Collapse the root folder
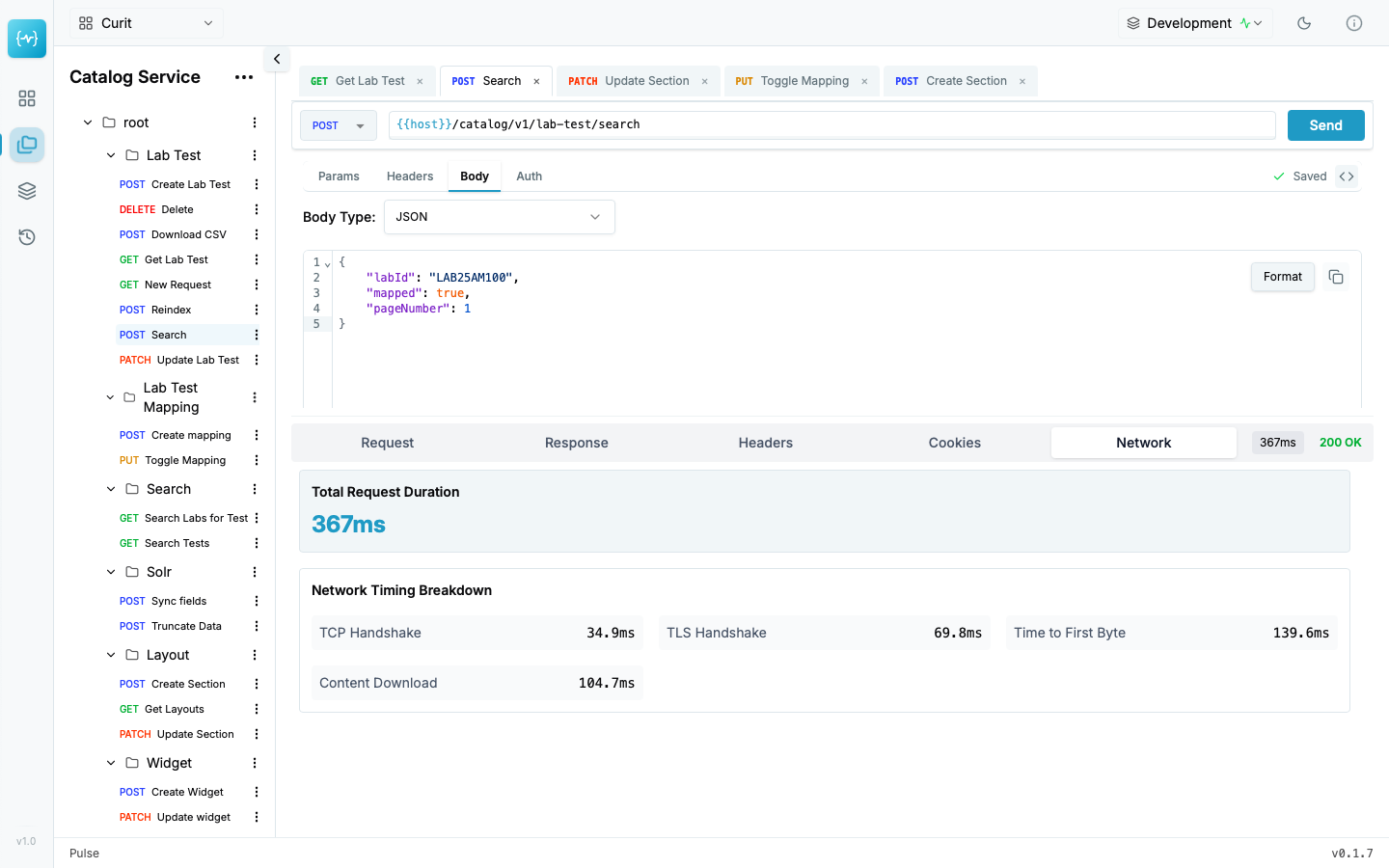 (88, 122)
